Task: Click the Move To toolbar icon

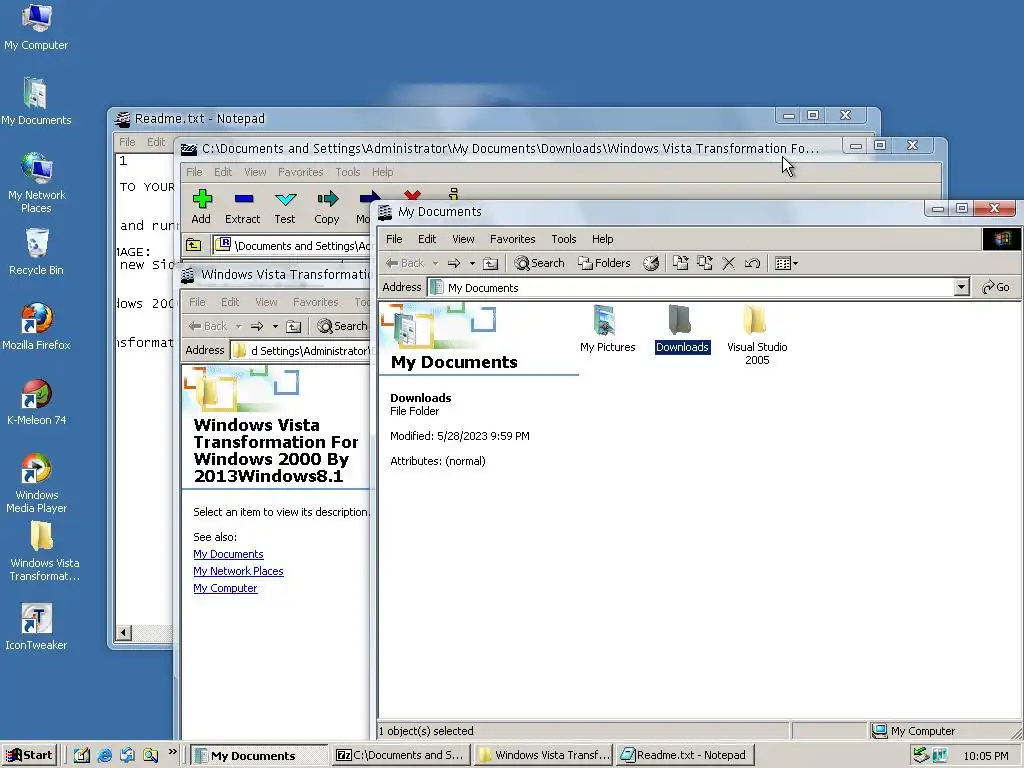Action: (x=680, y=263)
